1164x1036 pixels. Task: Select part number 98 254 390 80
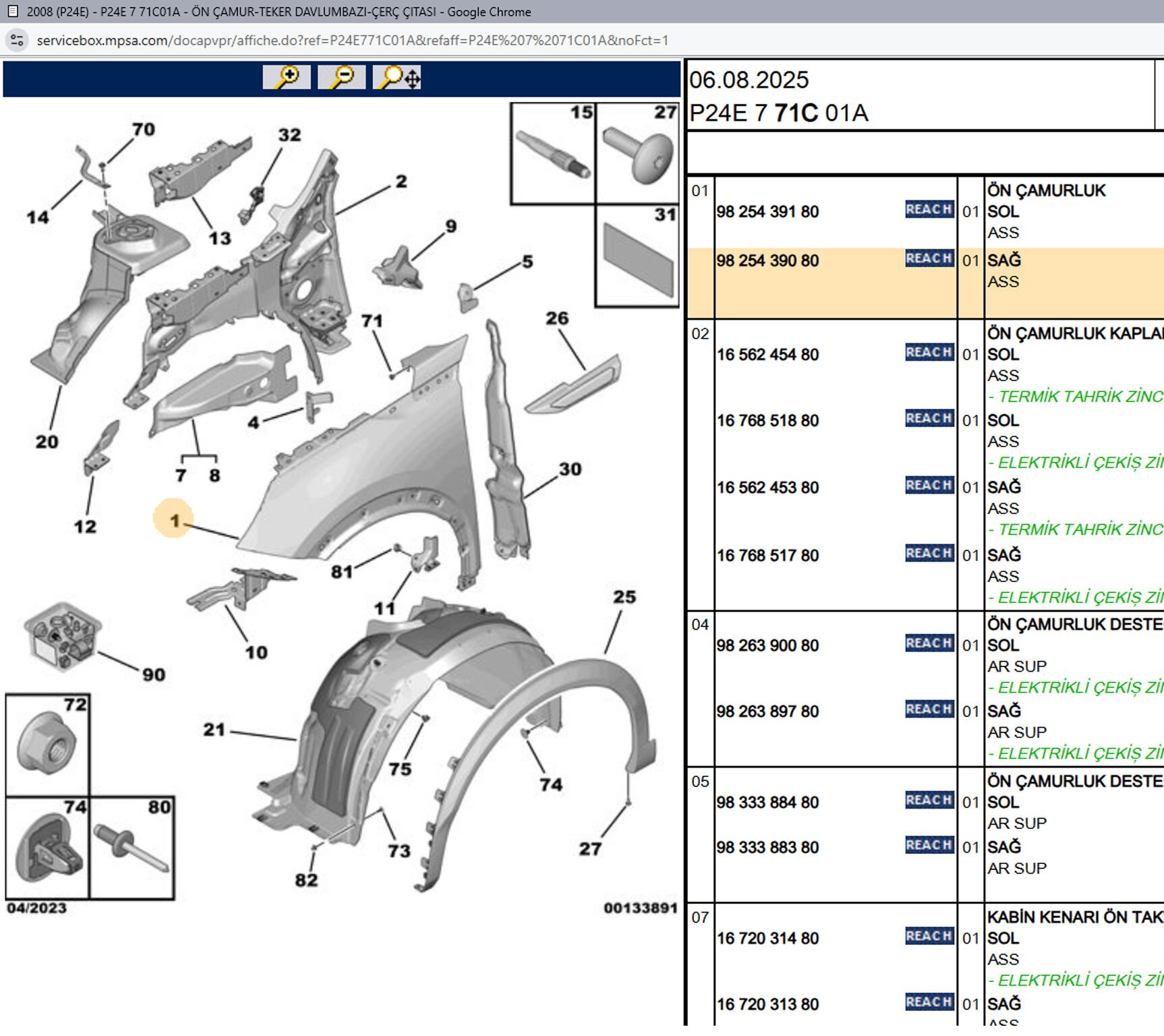point(767,261)
